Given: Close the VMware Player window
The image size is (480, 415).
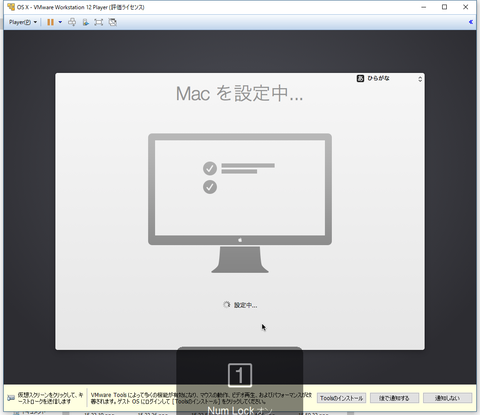Looking at the screenshot, I should coord(466,7).
